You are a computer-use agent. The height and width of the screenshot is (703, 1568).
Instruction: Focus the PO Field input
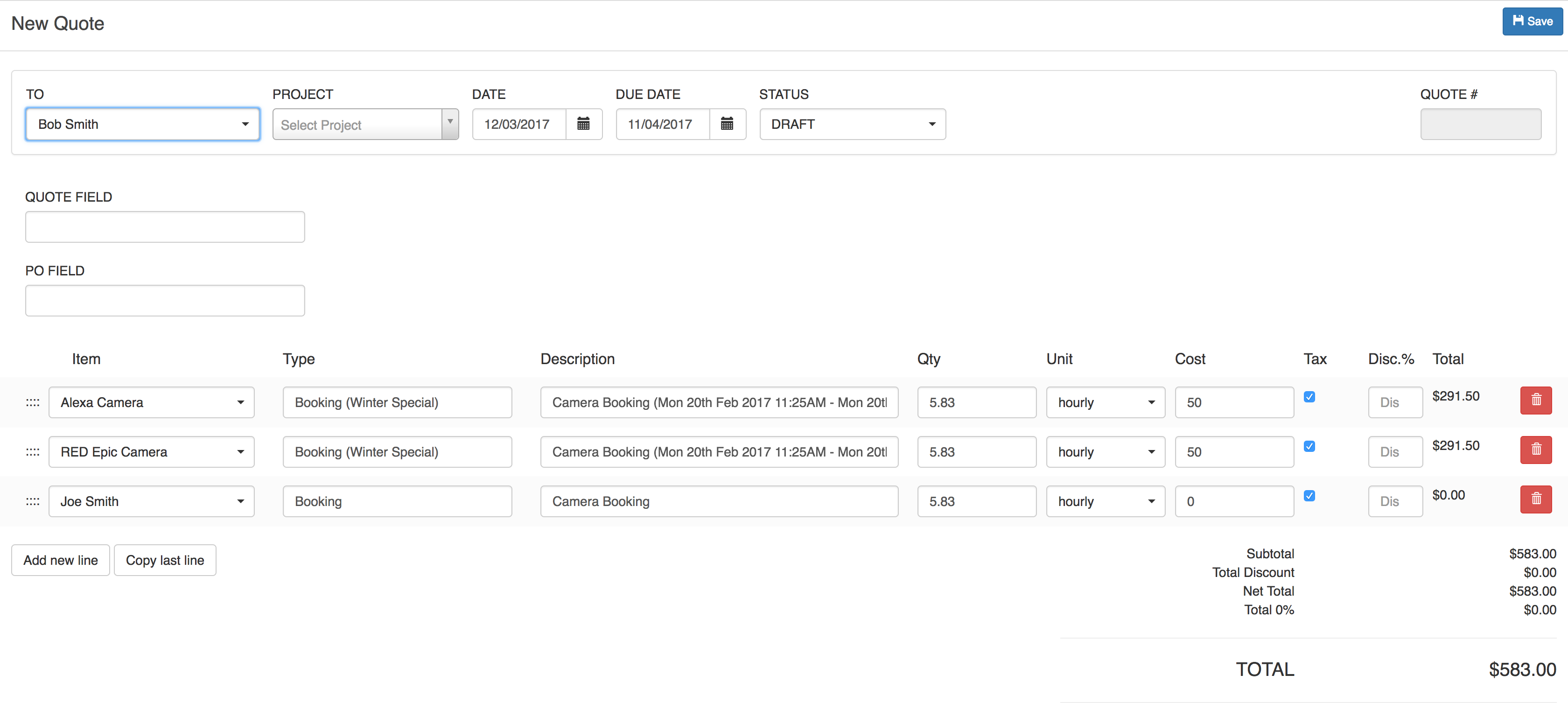[x=165, y=301]
